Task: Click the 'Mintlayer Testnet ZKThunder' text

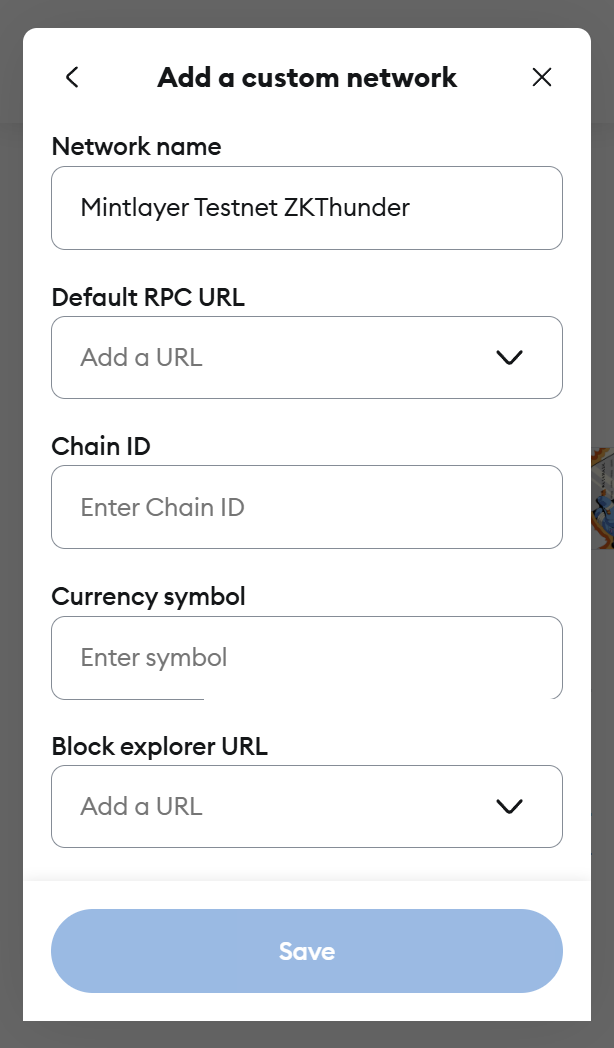Action: pyautogui.click(x=245, y=208)
